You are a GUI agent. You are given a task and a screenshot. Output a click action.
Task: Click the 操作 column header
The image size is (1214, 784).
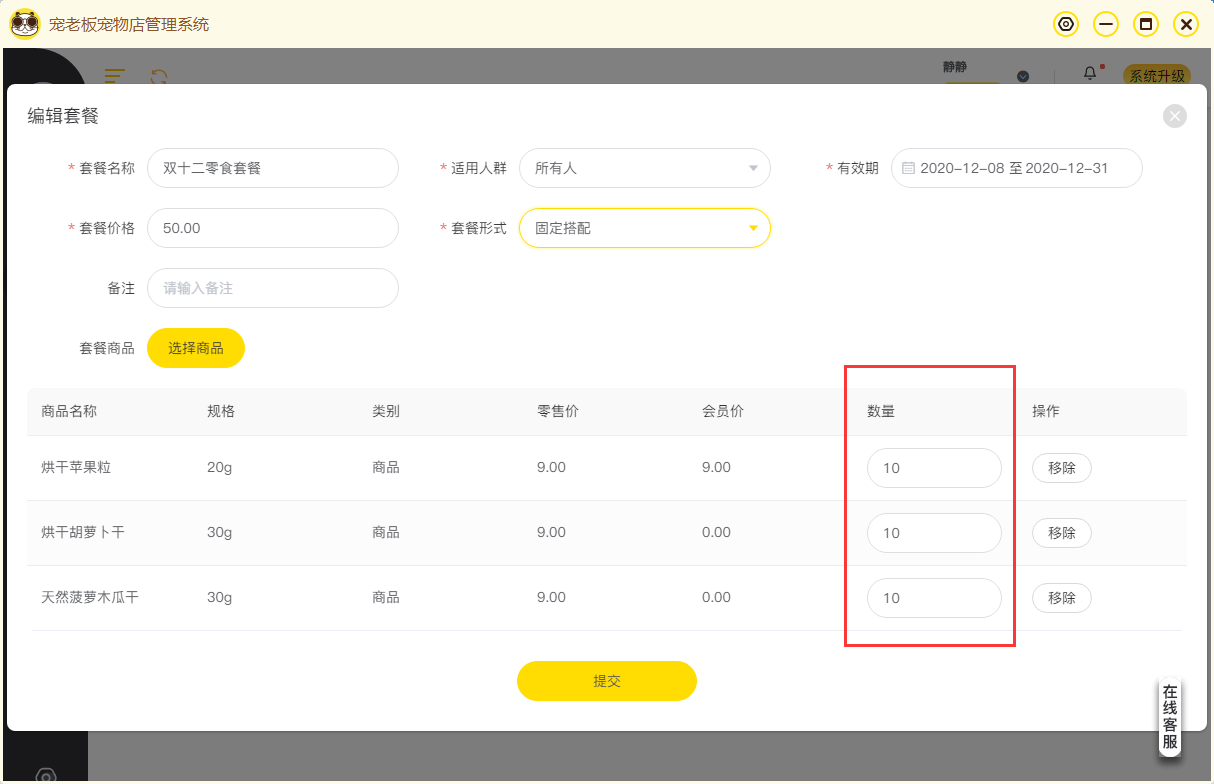click(1046, 411)
